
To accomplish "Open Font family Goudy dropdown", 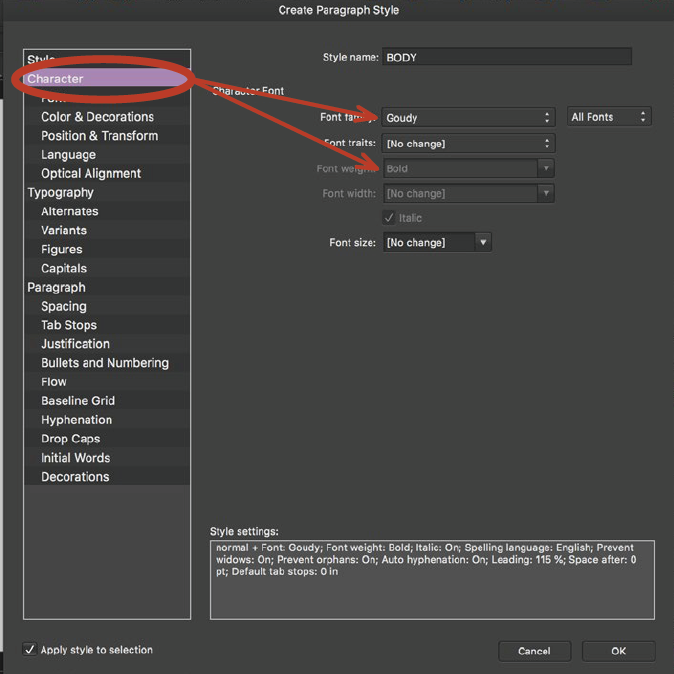I will pos(468,118).
